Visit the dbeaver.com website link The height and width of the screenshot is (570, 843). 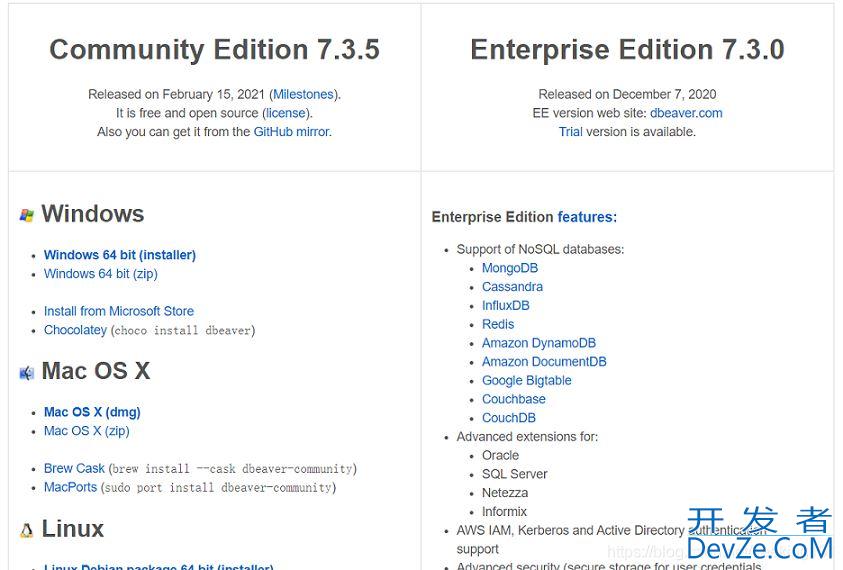tap(686, 113)
